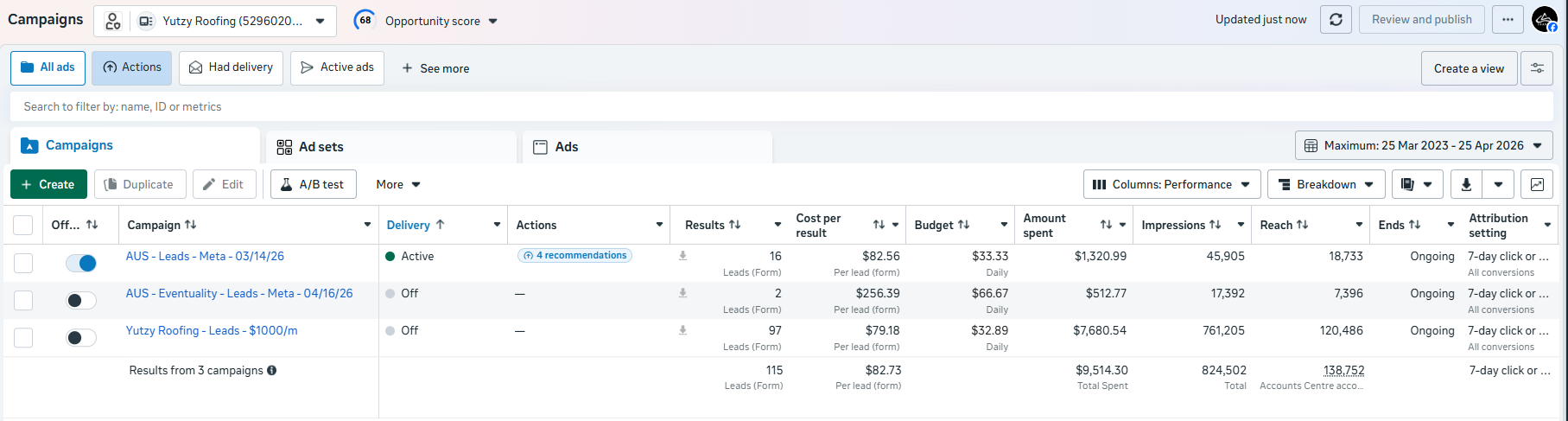
Task: Open the Yutzy Roofing account dropdown
Action: point(233,21)
